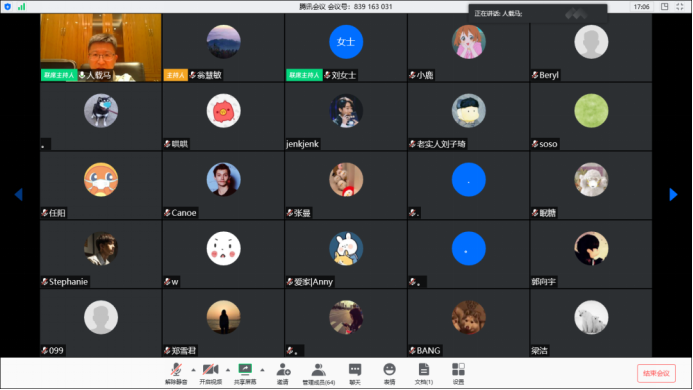This screenshot has width=693, height=390.
Task: Click the red End Meeting button
Action: (x=656, y=374)
